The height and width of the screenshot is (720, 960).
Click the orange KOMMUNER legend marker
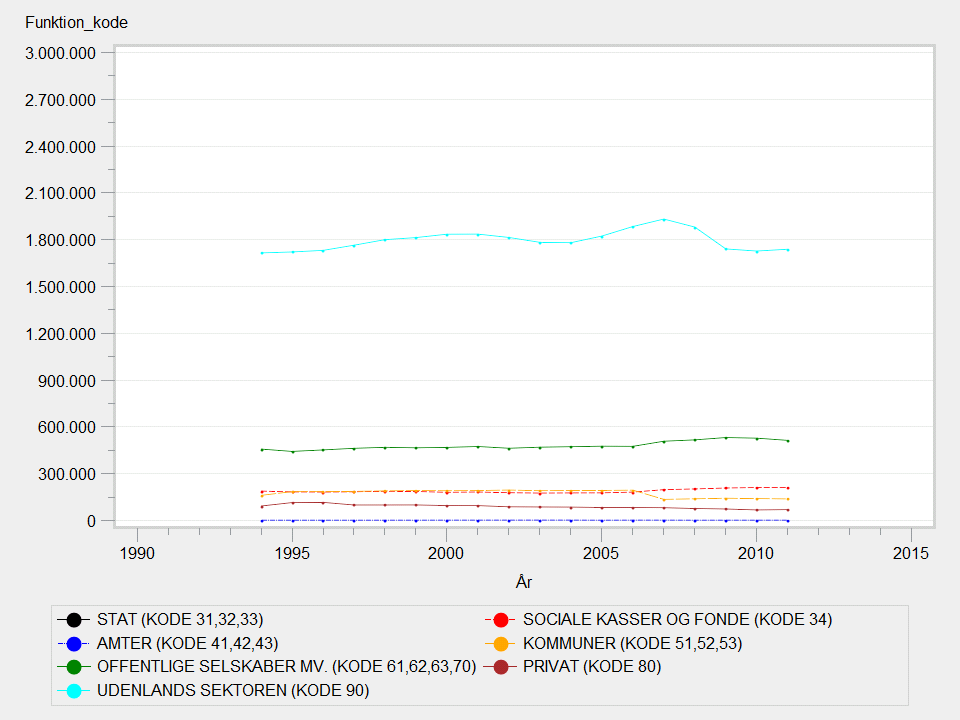501,643
